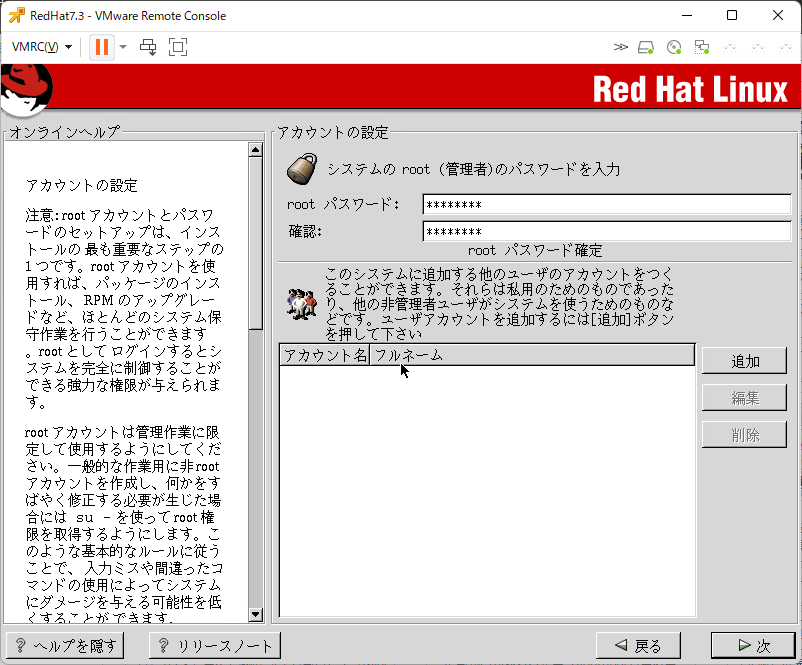Expand the device toolbar chevrons

(x=620, y=47)
